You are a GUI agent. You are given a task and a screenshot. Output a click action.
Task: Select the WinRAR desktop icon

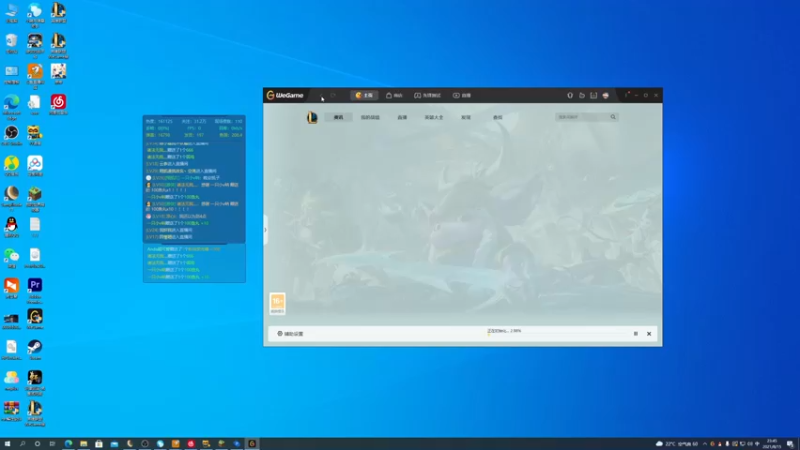coord(11,411)
